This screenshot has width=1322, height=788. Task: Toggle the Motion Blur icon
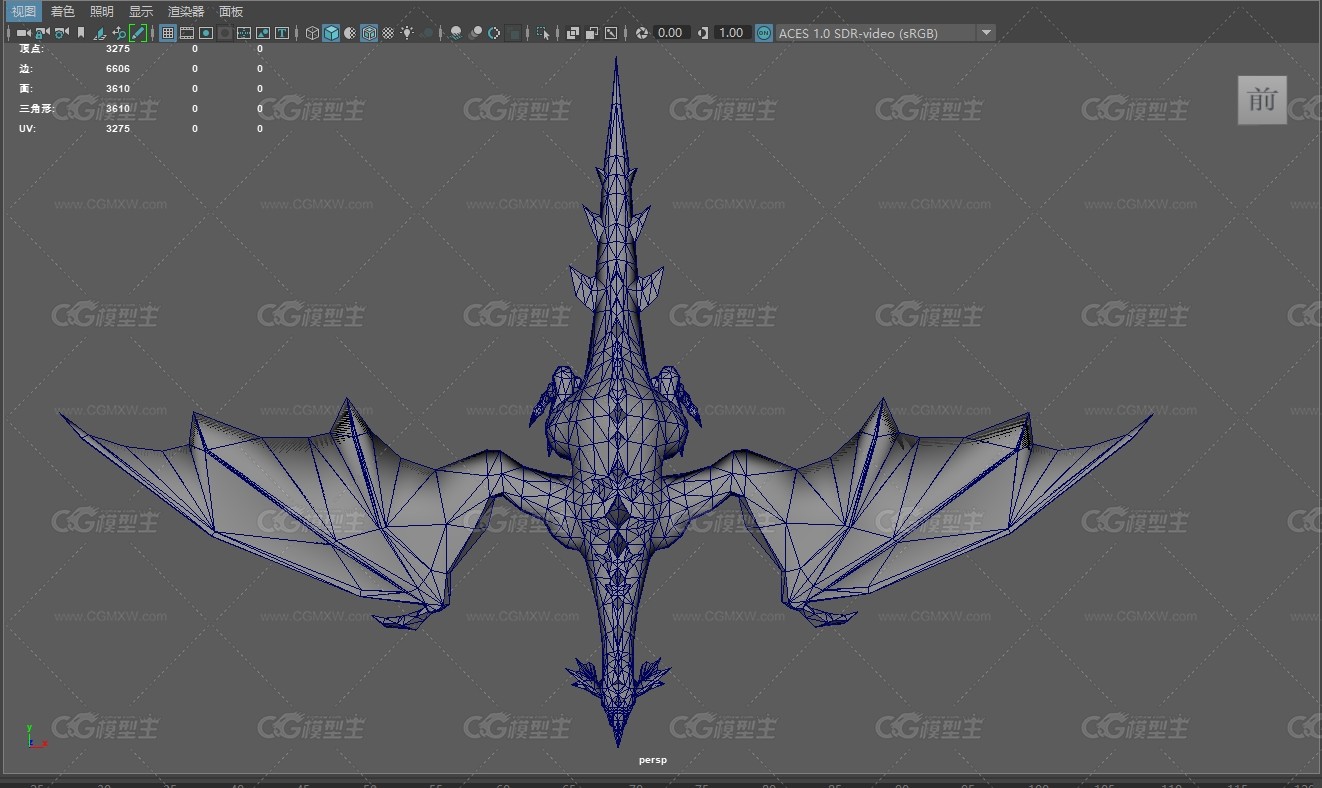tap(475, 33)
